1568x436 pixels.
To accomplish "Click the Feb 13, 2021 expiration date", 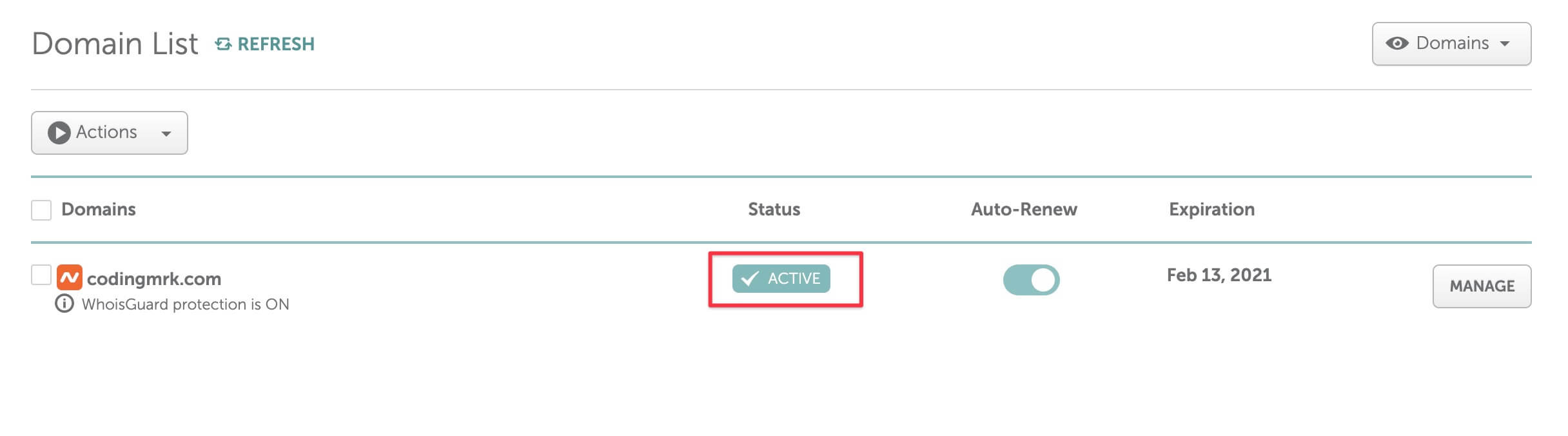I will (x=1219, y=275).
